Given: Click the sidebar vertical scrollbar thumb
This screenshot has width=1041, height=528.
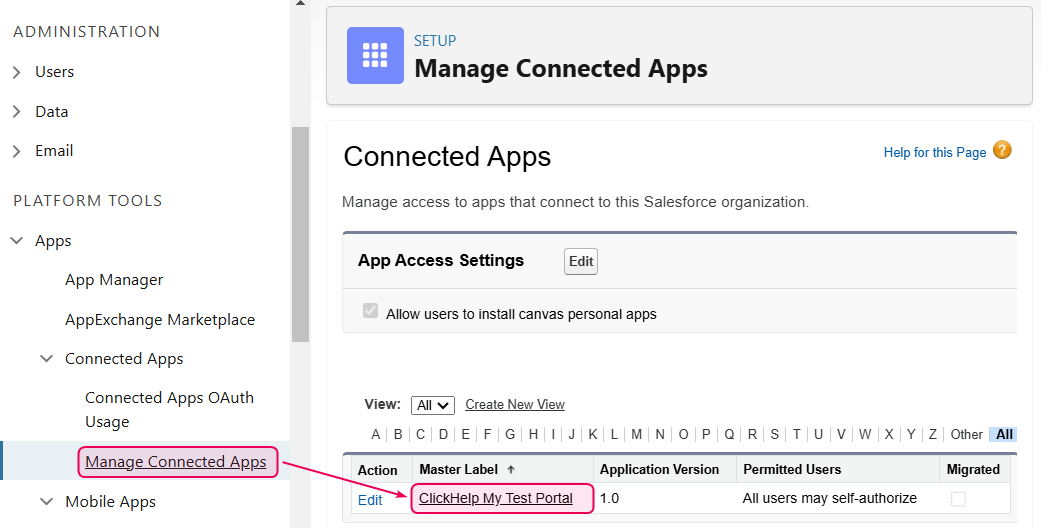Looking at the screenshot, I should pos(300,234).
